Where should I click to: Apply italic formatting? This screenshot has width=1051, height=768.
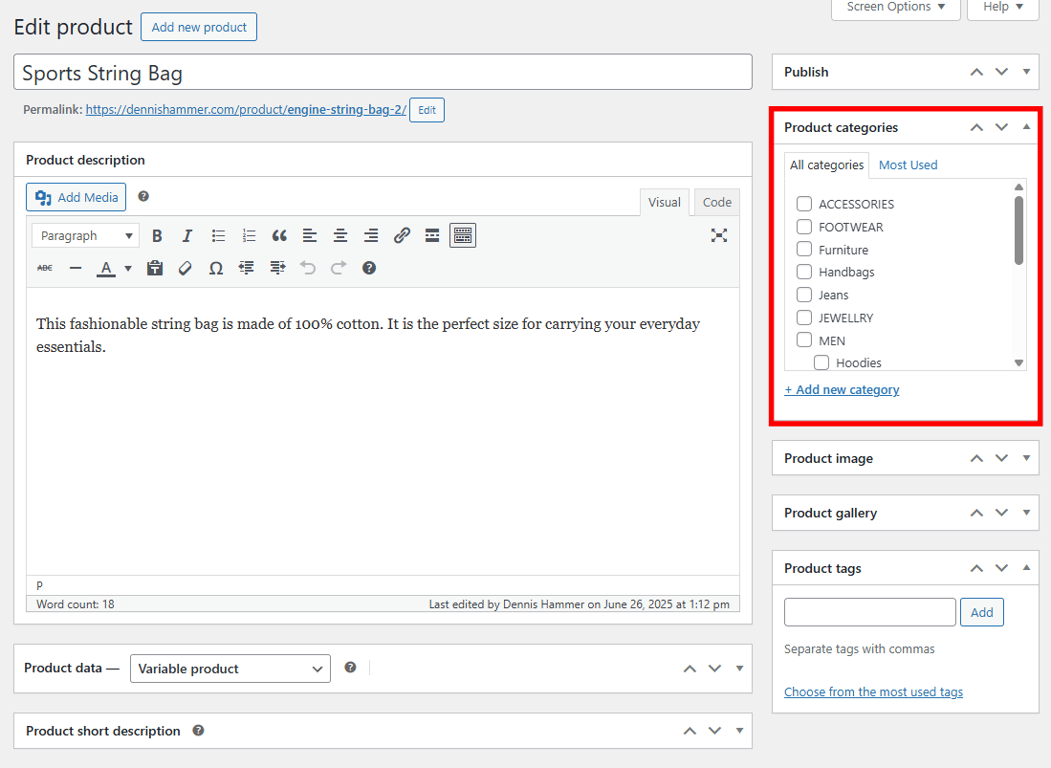187,235
